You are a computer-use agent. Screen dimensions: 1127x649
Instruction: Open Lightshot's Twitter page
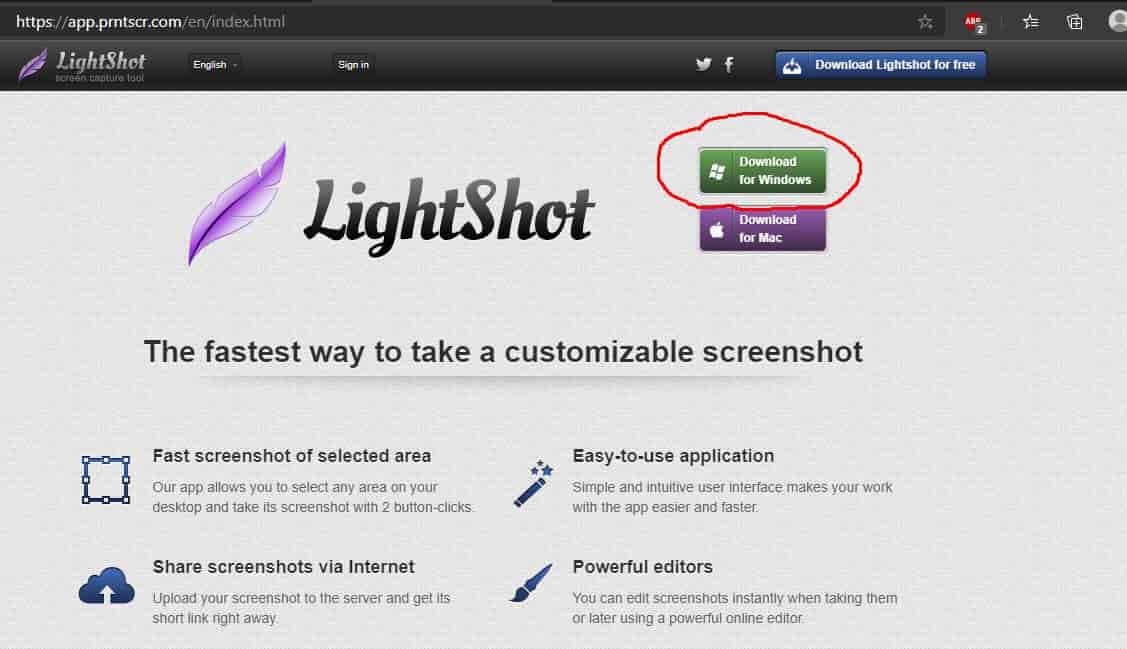pos(703,64)
